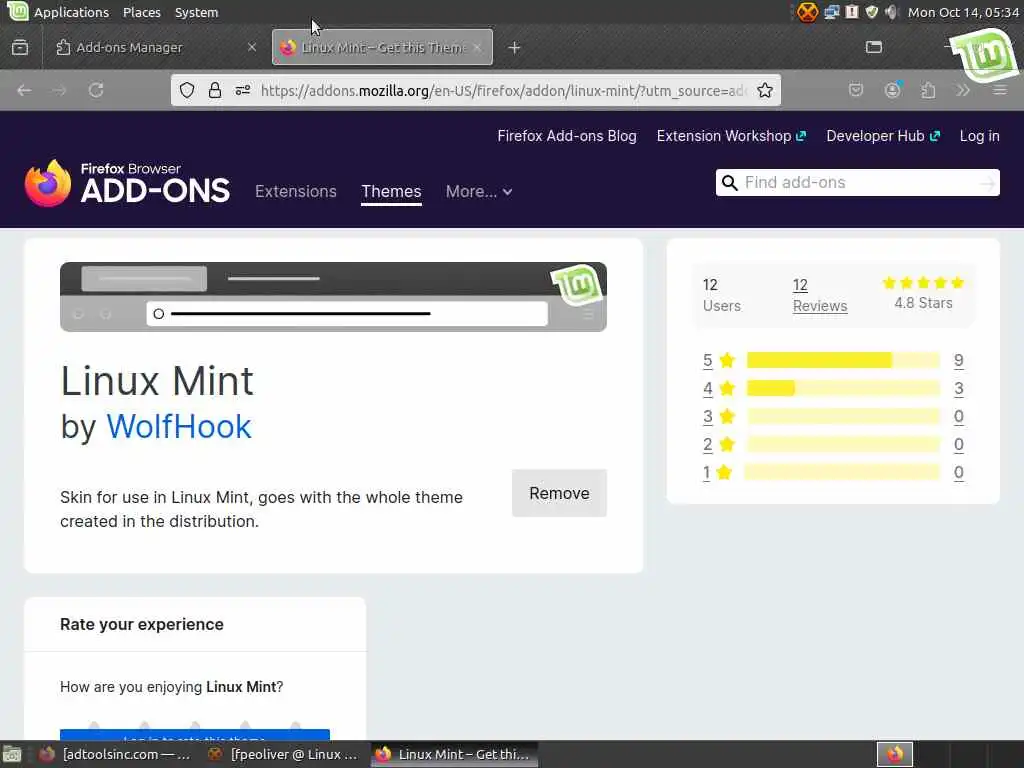Bookmark this page with star icon
This screenshot has width=1024, height=768.
pos(765,90)
